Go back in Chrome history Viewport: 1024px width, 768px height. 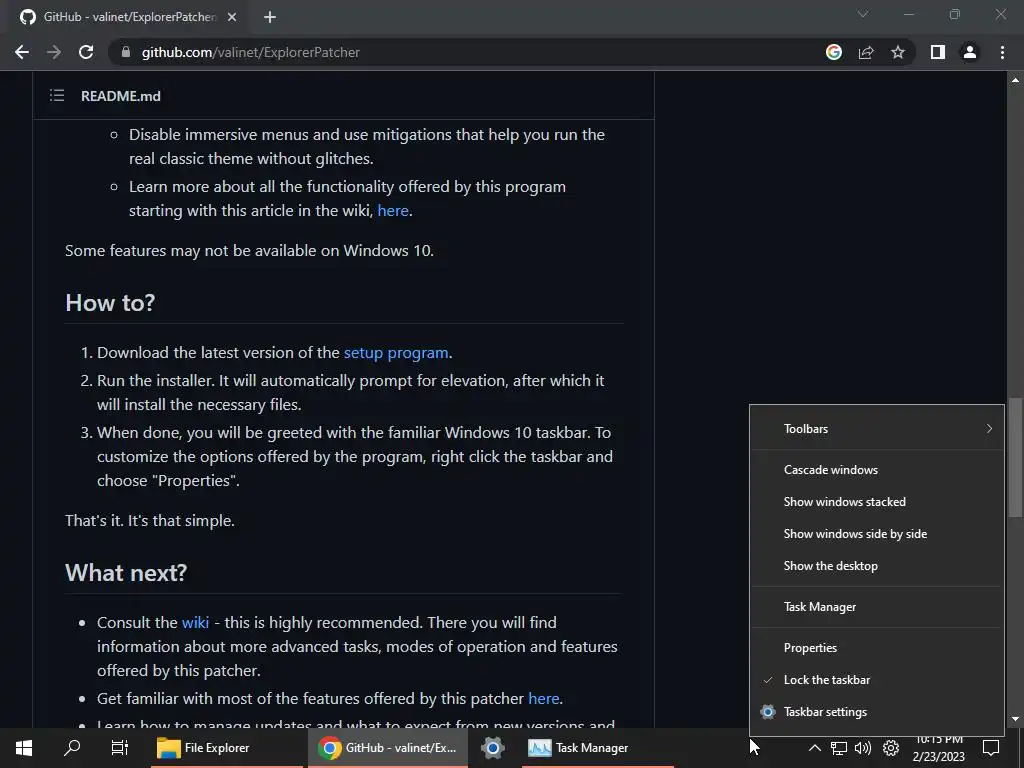tap(22, 52)
